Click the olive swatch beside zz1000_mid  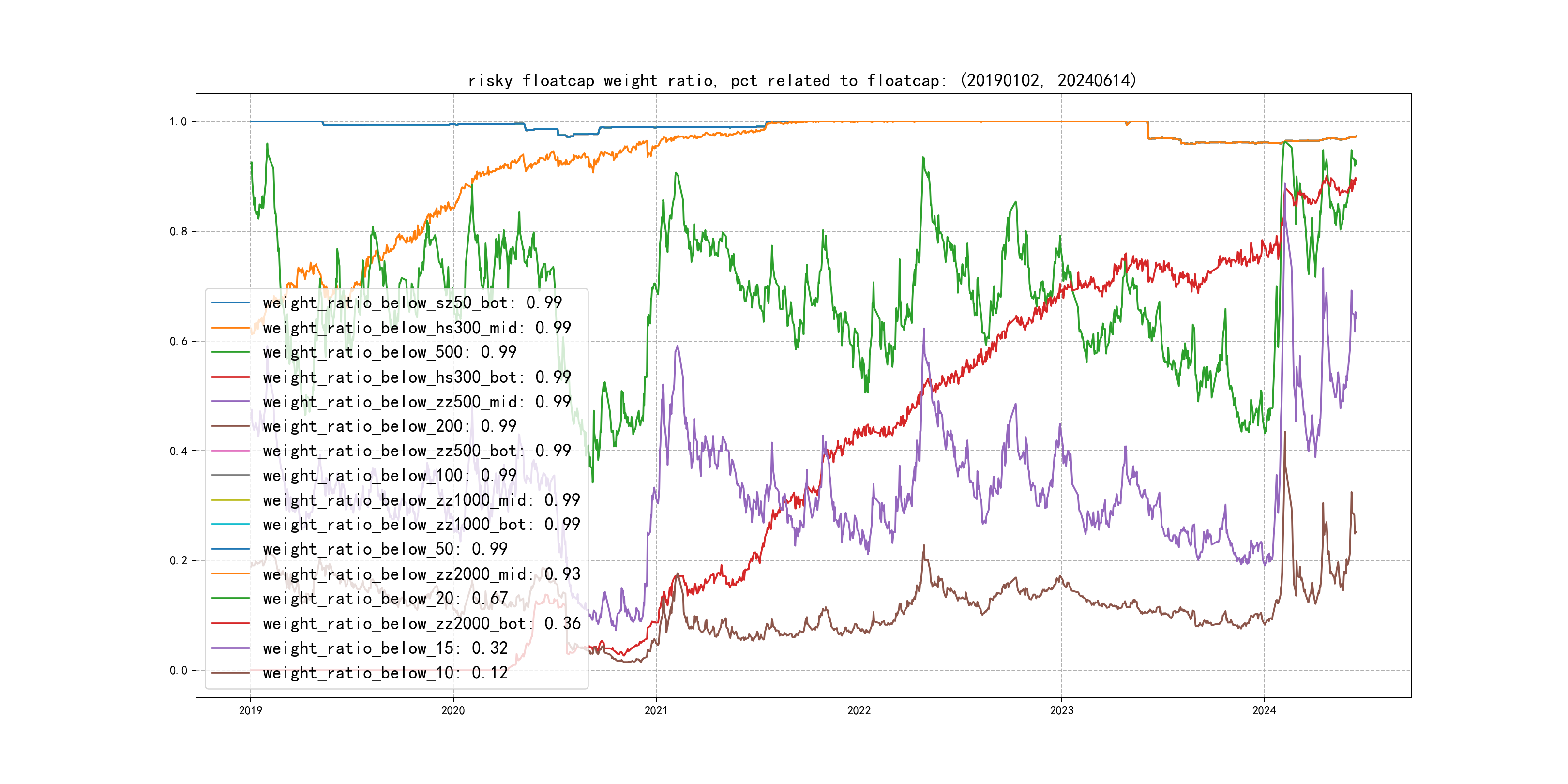tap(230, 500)
